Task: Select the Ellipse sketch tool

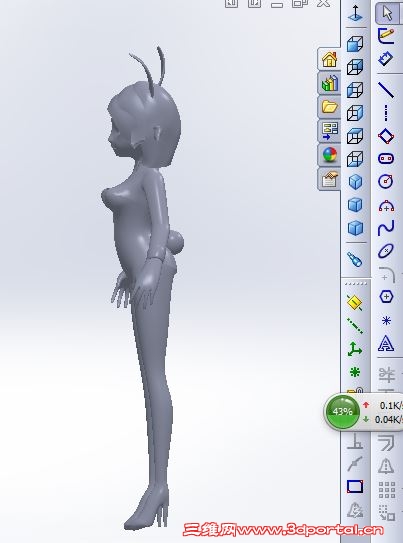Action: tap(386, 251)
